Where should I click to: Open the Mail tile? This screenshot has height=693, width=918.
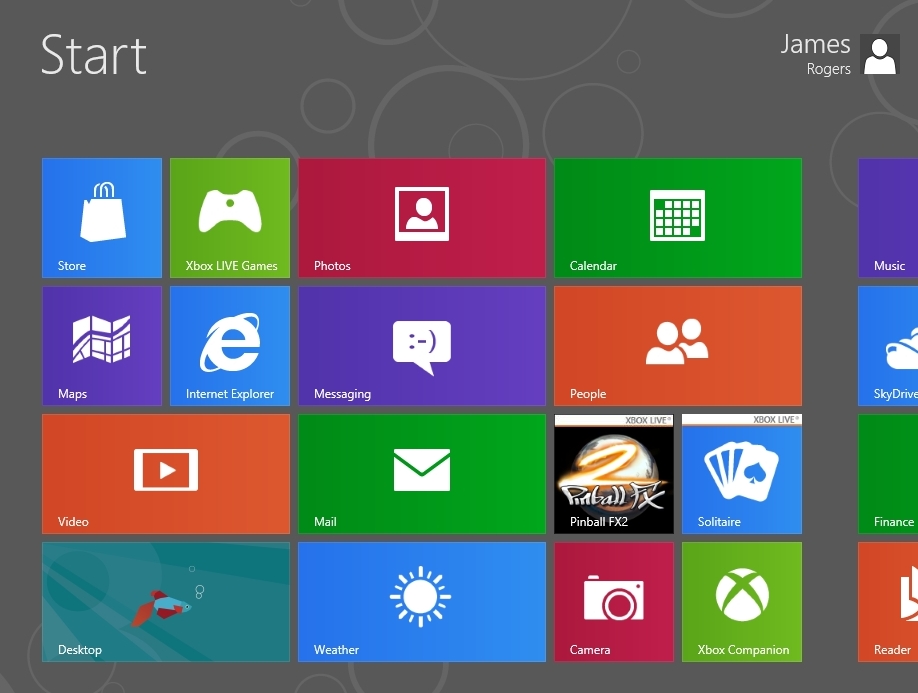[x=422, y=474]
